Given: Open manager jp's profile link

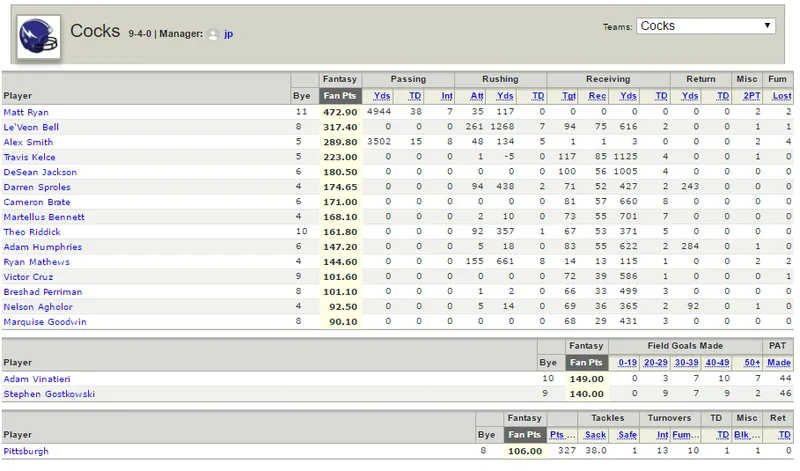Looking at the screenshot, I should [228, 34].
